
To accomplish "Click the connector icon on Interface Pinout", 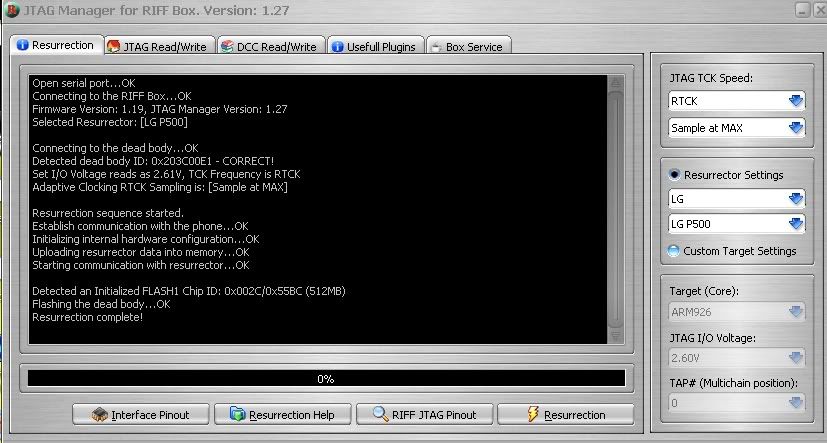I will [100, 415].
